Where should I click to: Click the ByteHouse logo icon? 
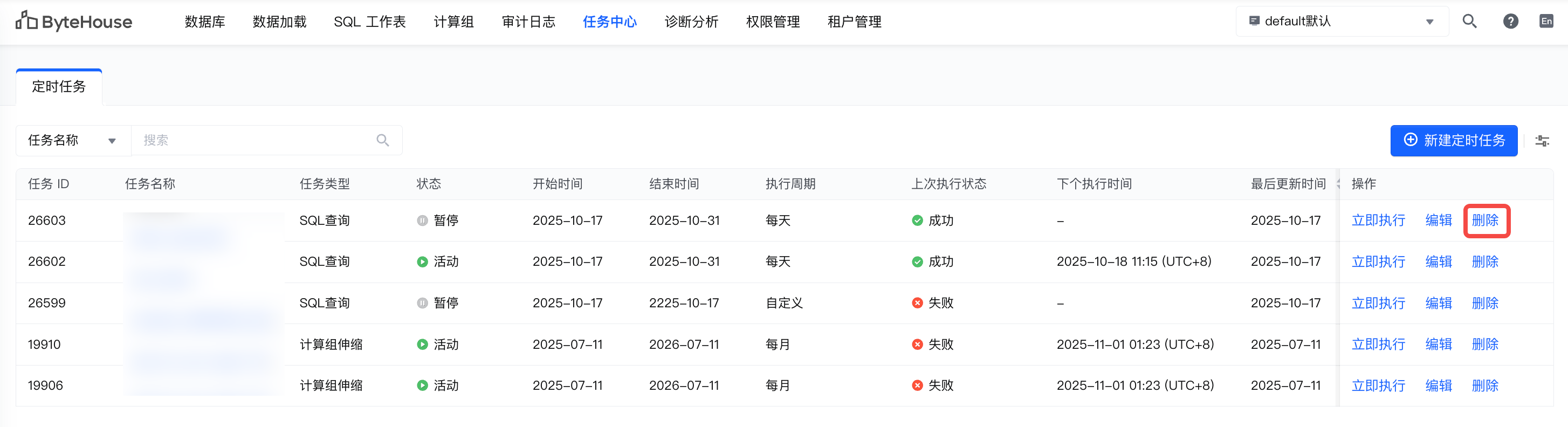pos(26,20)
